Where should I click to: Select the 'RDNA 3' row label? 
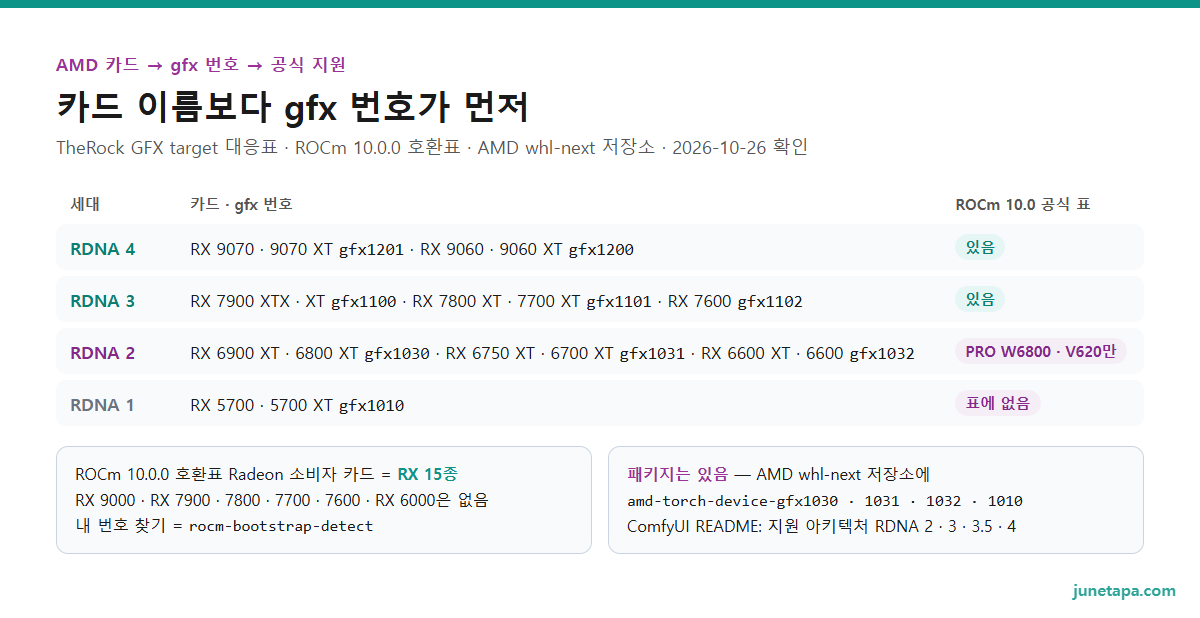coord(102,301)
